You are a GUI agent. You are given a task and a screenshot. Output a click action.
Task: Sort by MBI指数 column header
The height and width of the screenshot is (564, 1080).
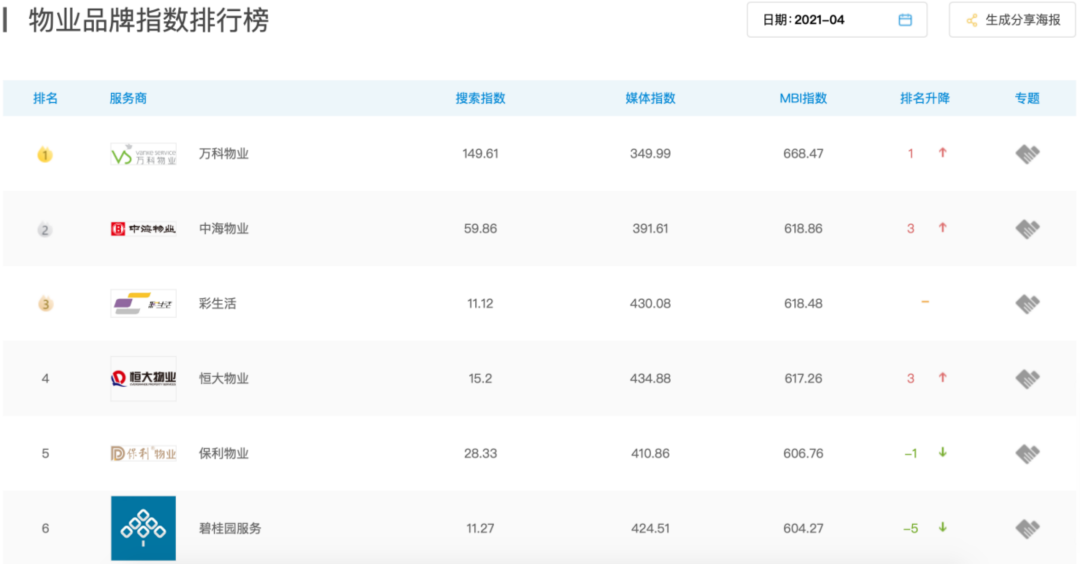(x=803, y=98)
